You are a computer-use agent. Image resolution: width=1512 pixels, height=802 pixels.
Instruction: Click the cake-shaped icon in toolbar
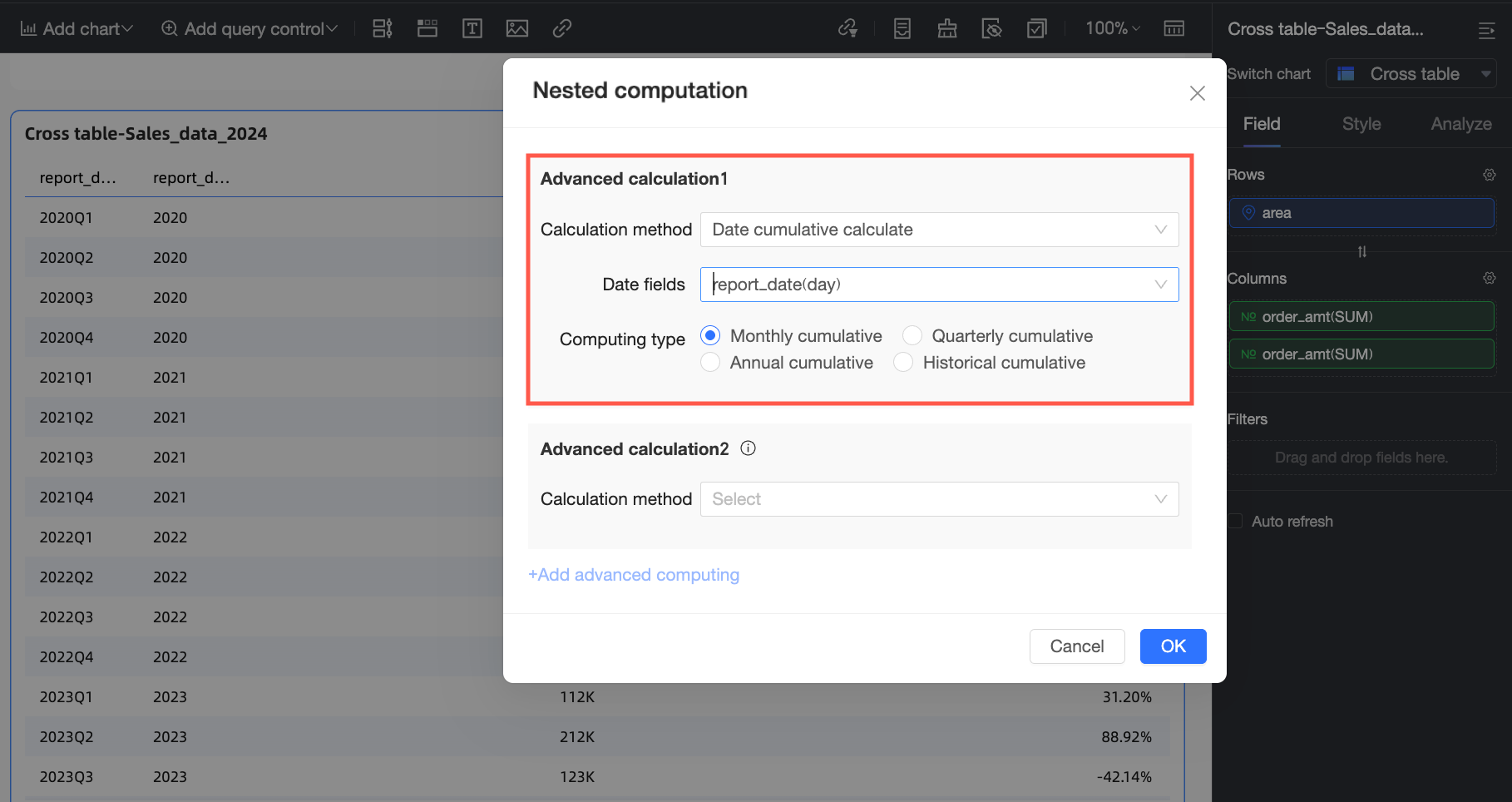pyautogui.click(x=947, y=28)
